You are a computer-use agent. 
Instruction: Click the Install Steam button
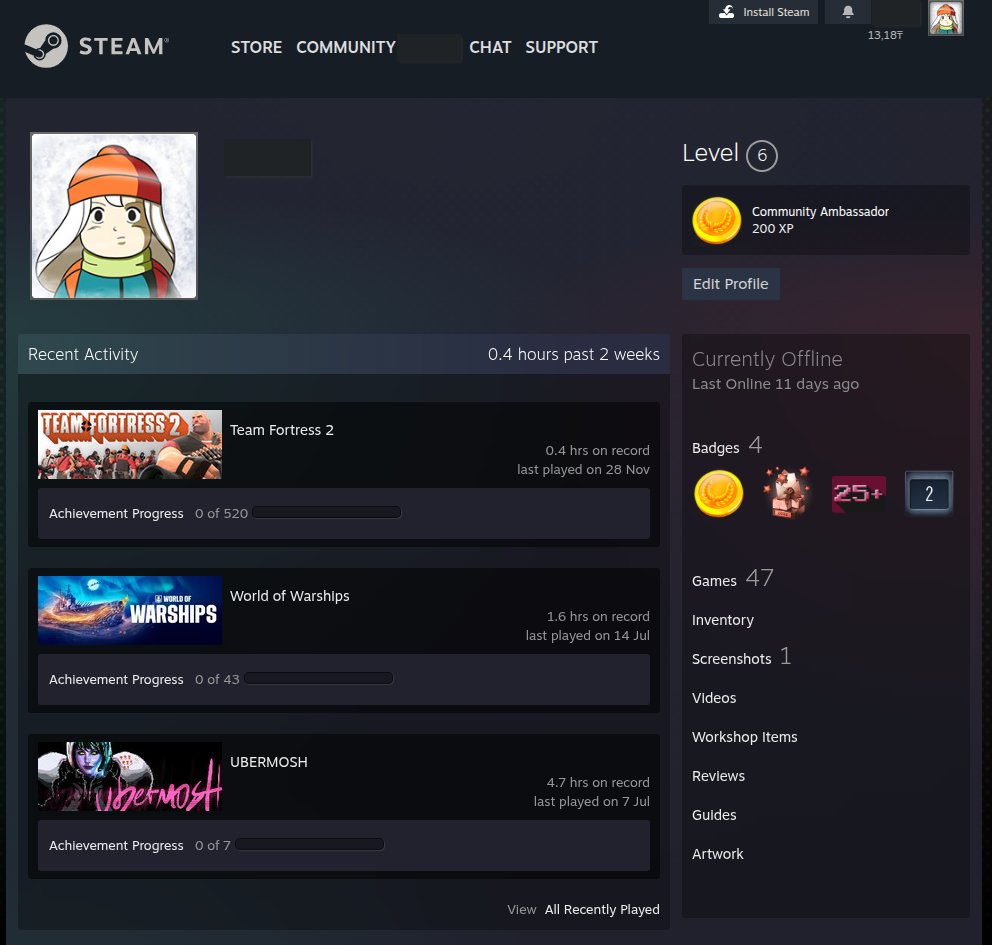click(x=764, y=12)
